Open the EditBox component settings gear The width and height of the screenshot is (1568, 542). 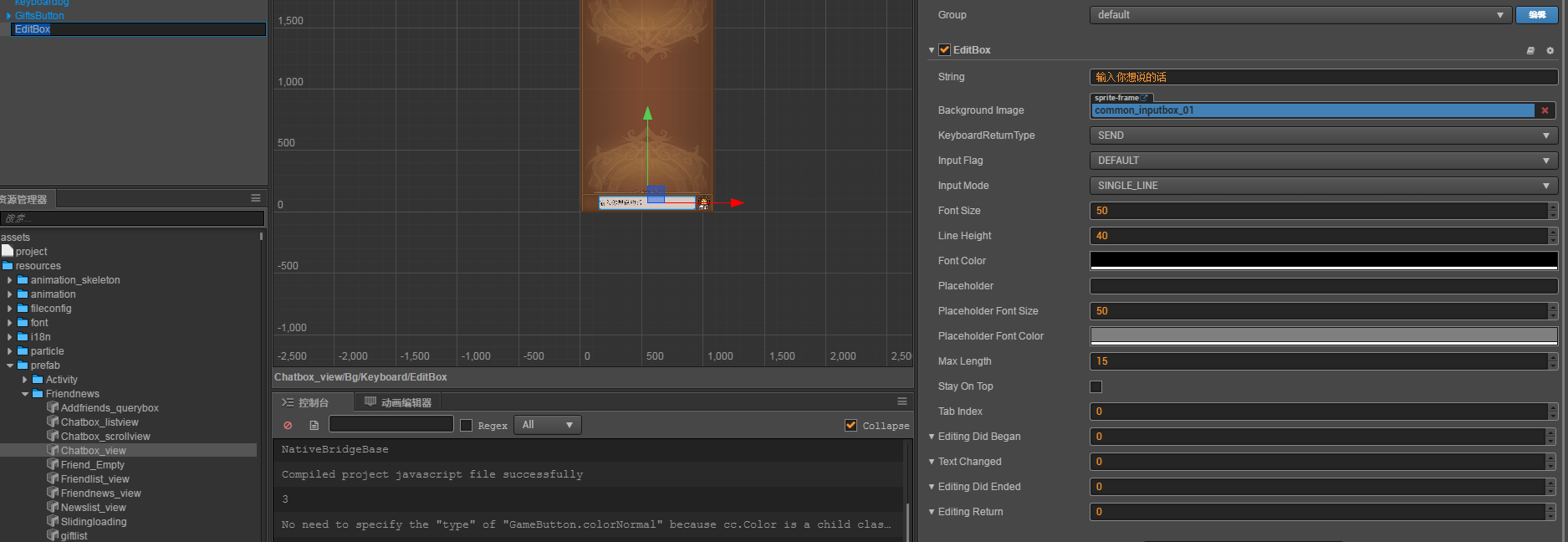[x=1550, y=50]
